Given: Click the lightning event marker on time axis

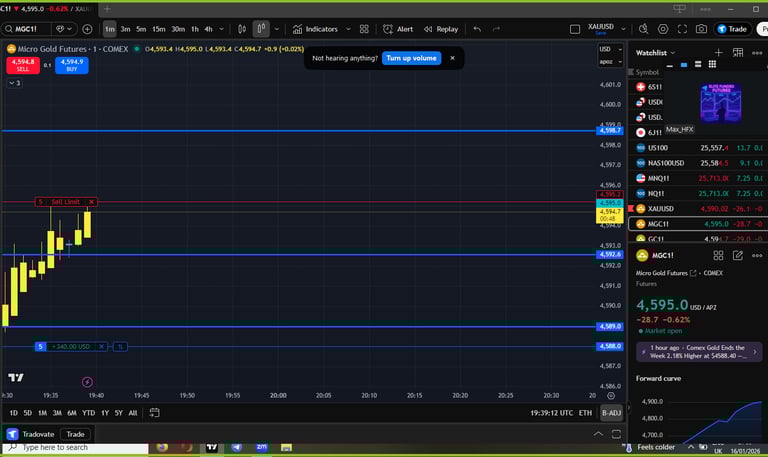Looking at the screenshot, I should [87, 382].
